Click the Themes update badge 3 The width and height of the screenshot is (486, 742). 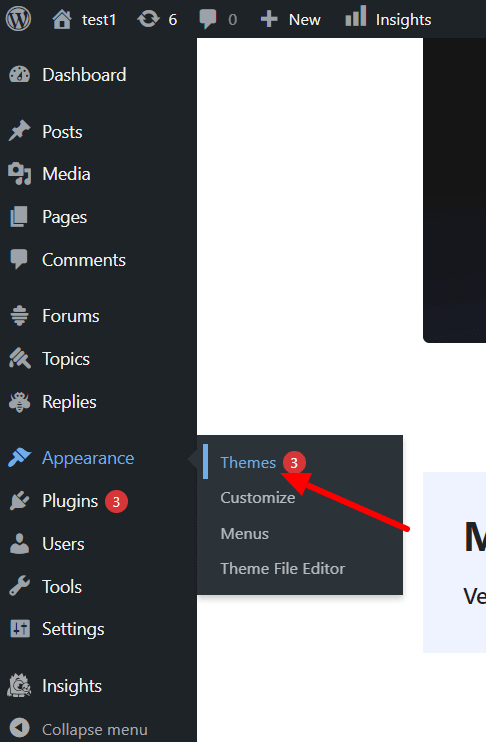294,462
